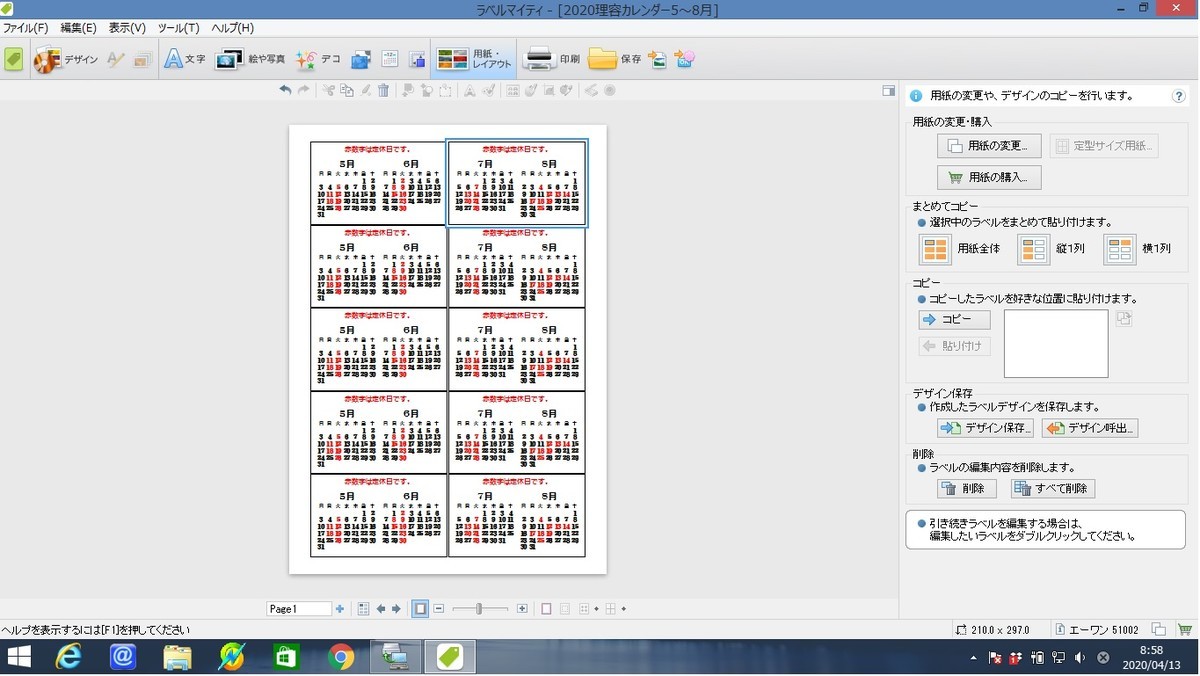Open the ツール(T) menu
The width and height of the screenshot is (1200, 676).
click(x=178, y=28)
